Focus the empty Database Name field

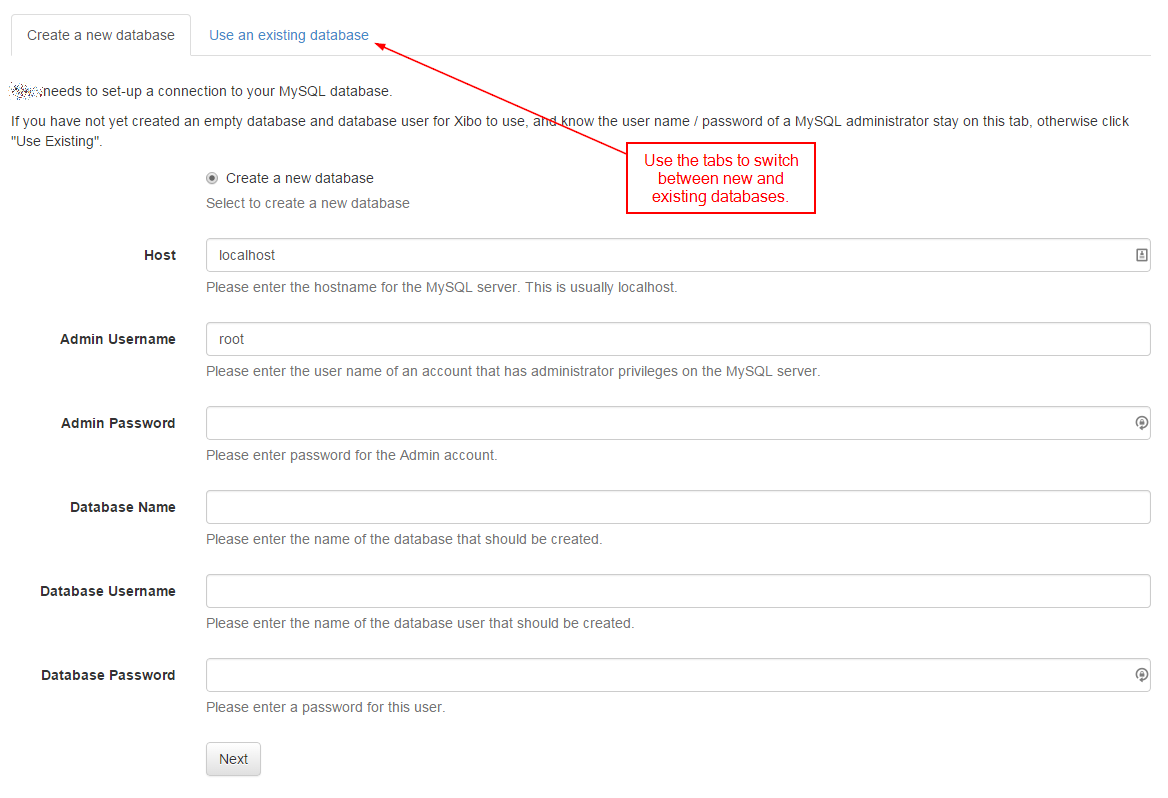(678, 507)
